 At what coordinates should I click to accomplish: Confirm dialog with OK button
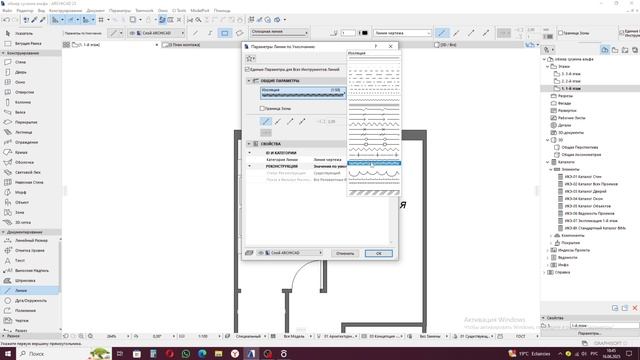point(379,253)
